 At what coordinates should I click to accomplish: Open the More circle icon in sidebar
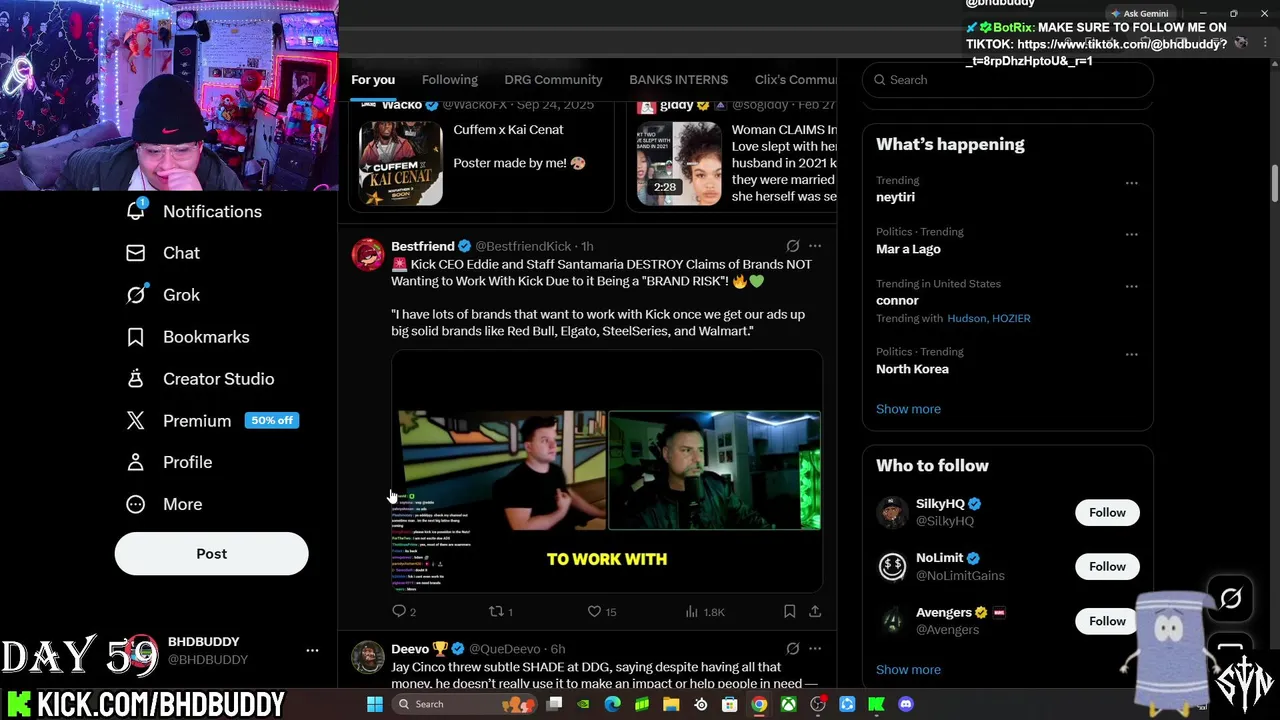pos(136,504)
